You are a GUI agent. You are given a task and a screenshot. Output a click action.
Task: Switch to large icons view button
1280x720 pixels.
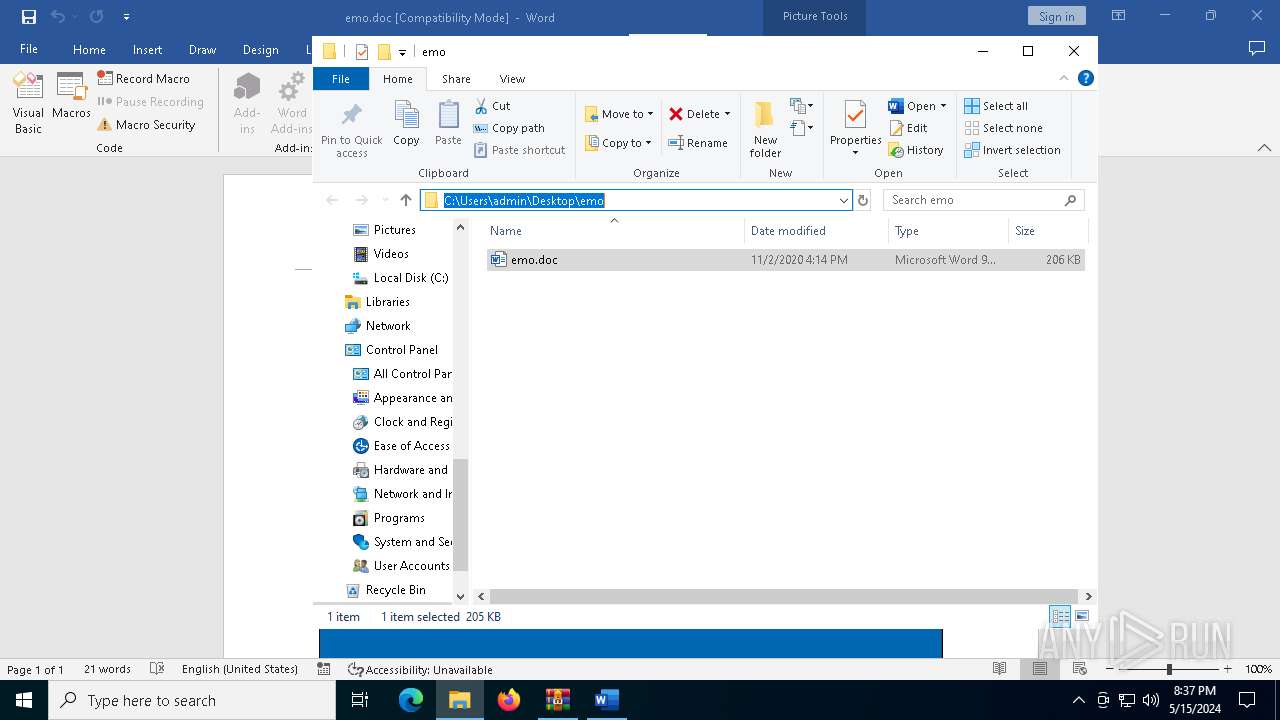[x=1081, y=616]
